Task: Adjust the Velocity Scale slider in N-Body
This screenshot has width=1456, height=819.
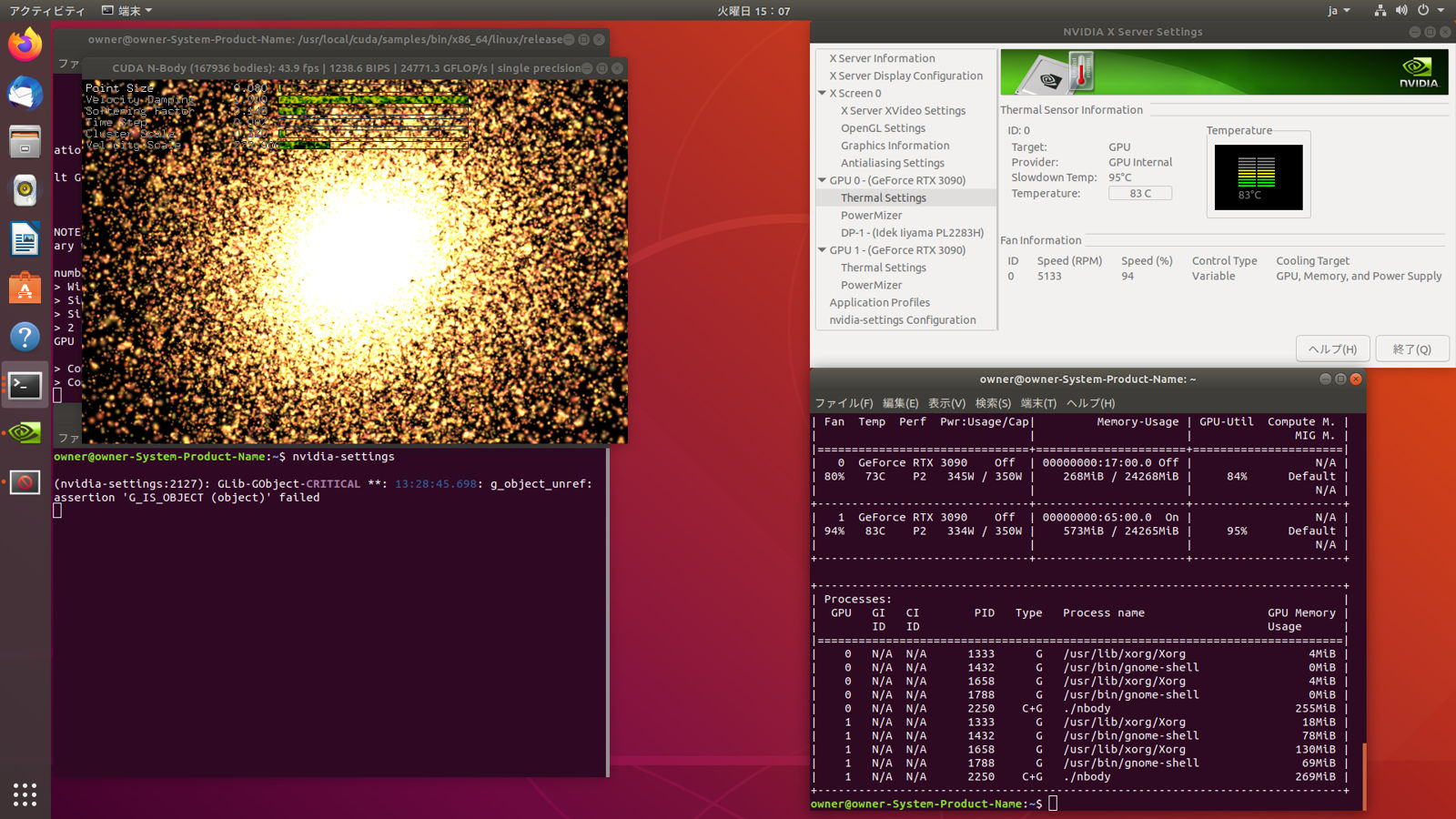Action: (x=373, y=145)
